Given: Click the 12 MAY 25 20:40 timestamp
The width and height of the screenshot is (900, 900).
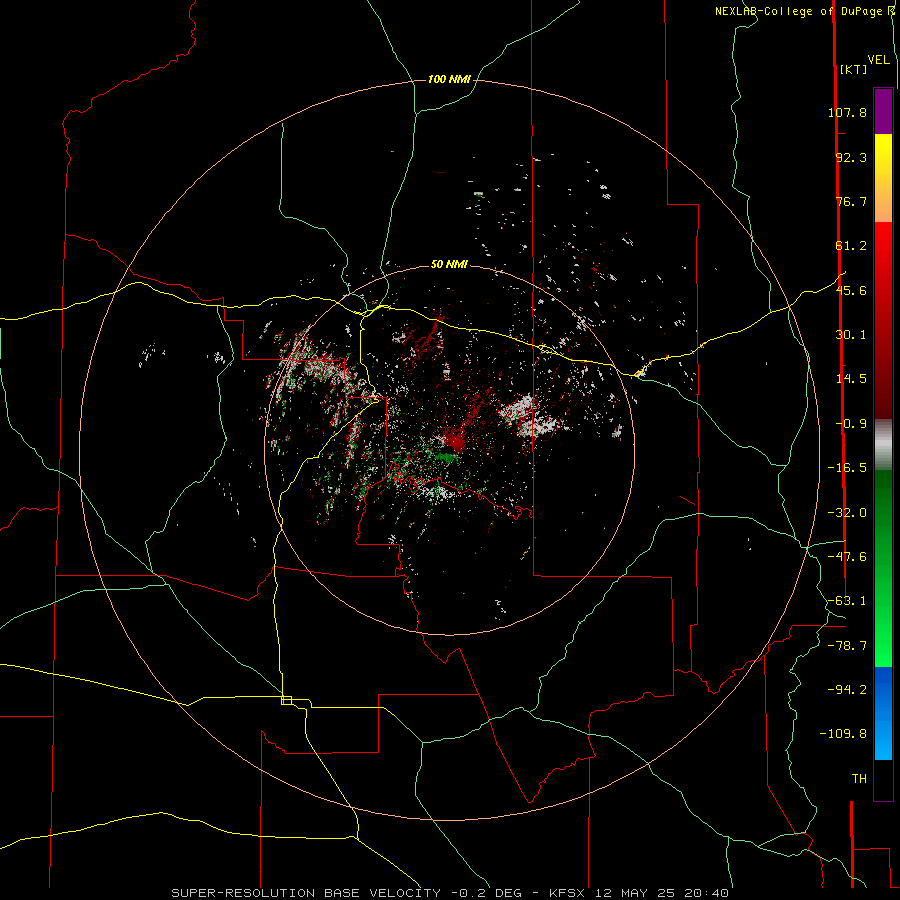Looking at the screenshot, I should 661,893.
